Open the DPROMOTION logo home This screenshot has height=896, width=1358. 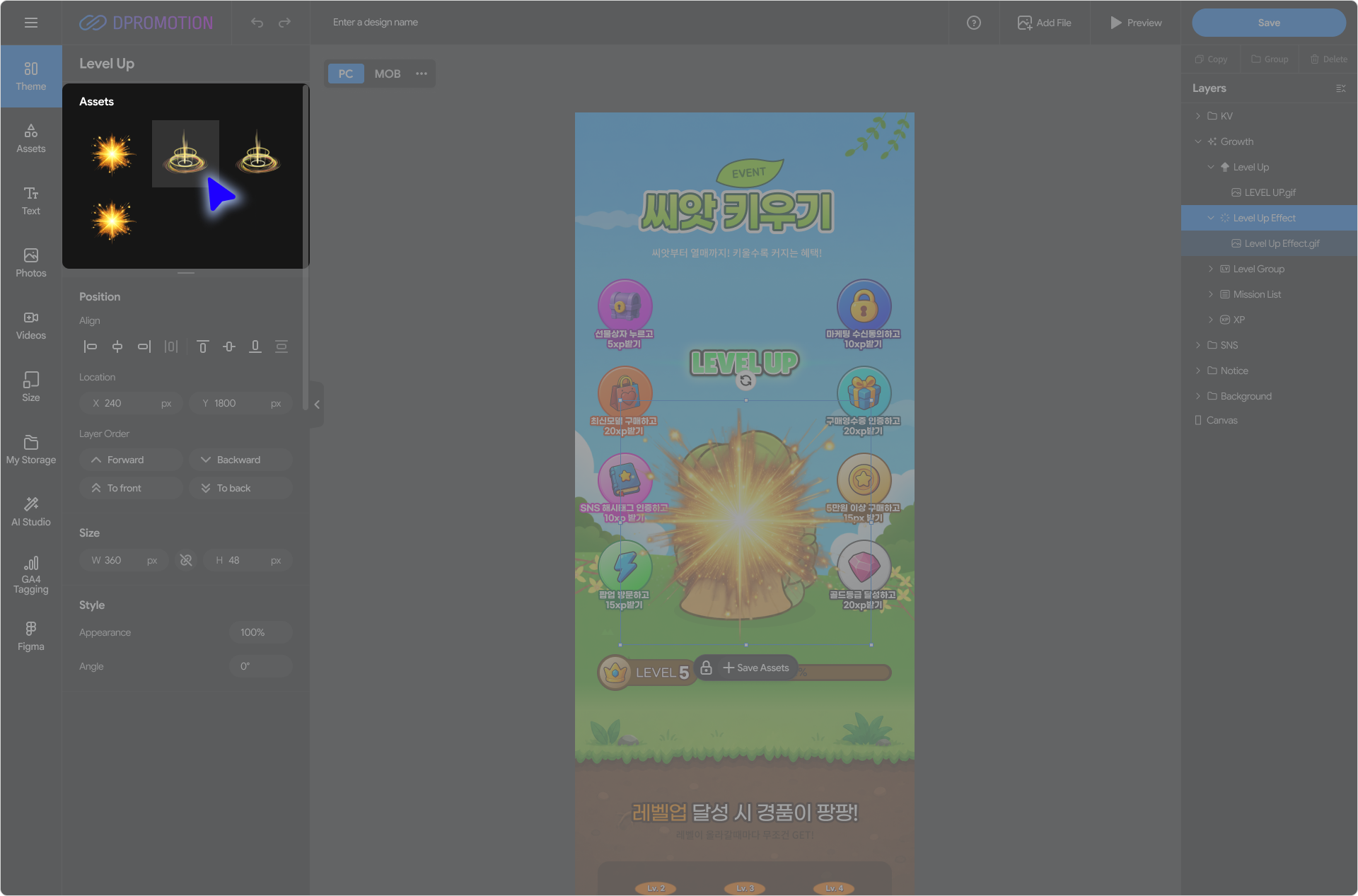pos(146,23)
